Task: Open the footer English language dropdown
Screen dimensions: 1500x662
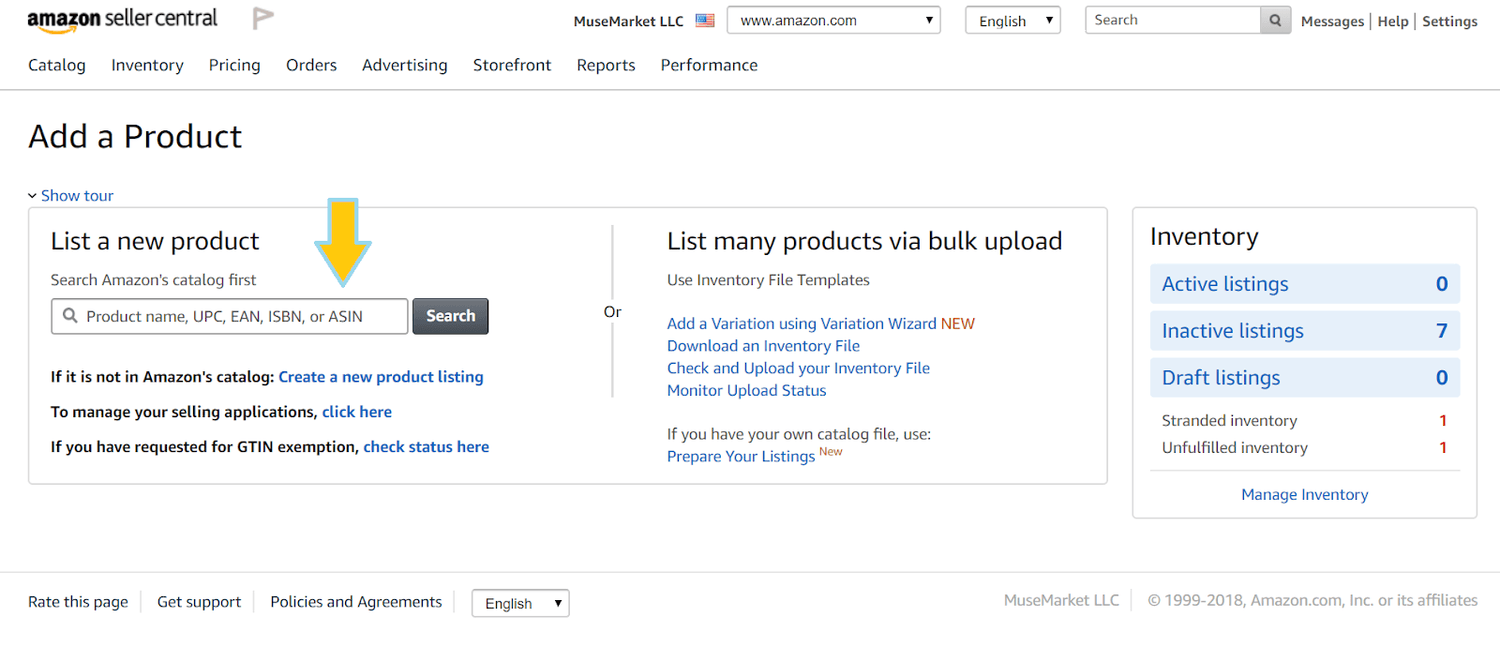Action: pos(520,603)
